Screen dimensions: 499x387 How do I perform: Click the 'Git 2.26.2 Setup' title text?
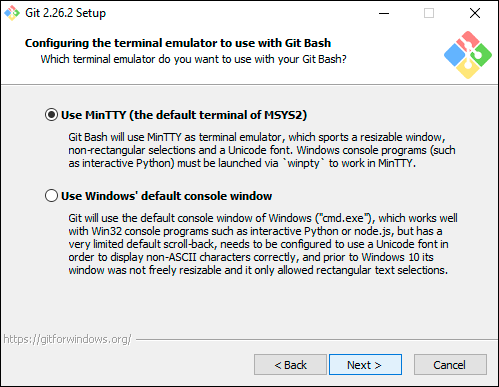pyautogui.click(x=65, y=13)
